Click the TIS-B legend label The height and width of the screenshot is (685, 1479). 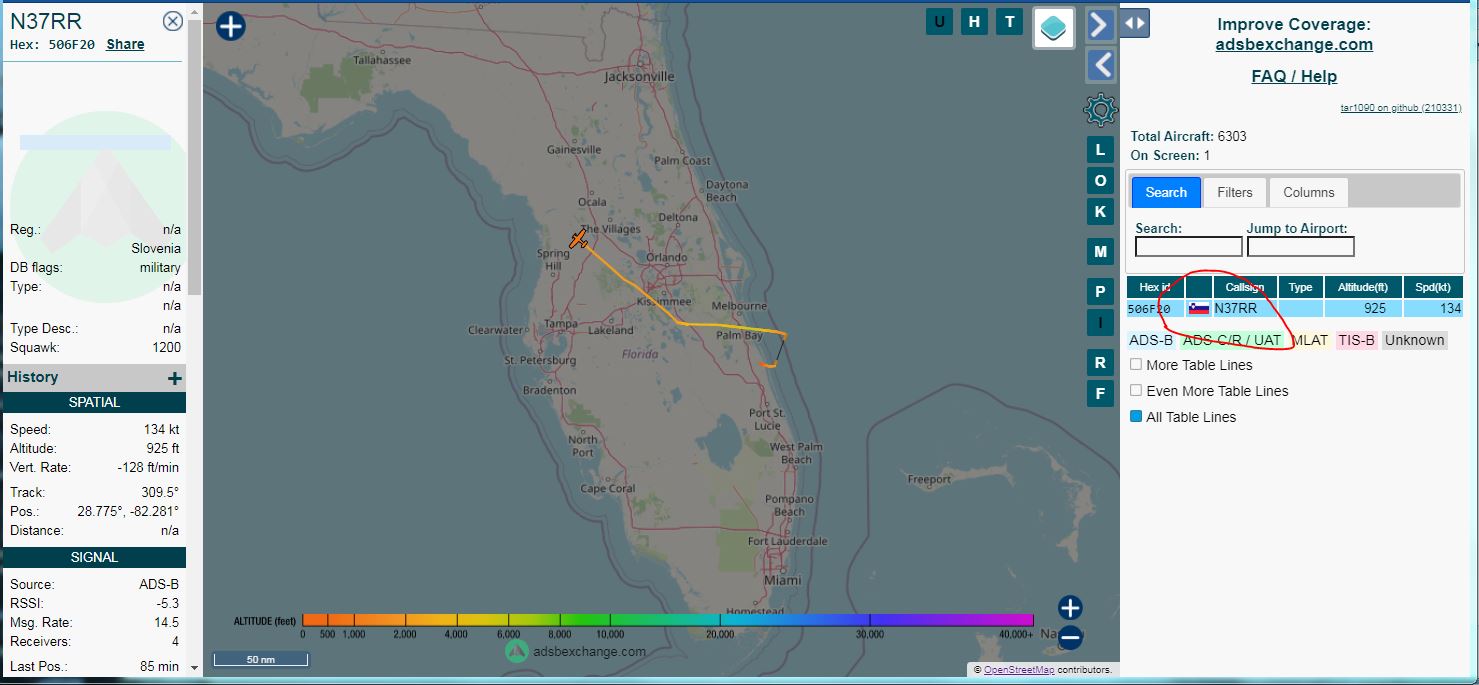click(1356, 340)
